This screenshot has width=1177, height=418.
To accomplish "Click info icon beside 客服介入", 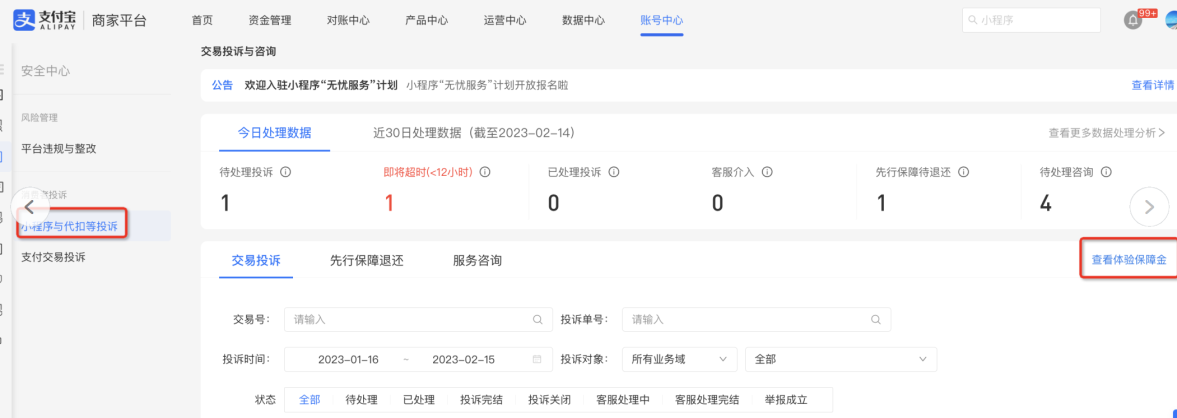I will click(x=767, y=172).
